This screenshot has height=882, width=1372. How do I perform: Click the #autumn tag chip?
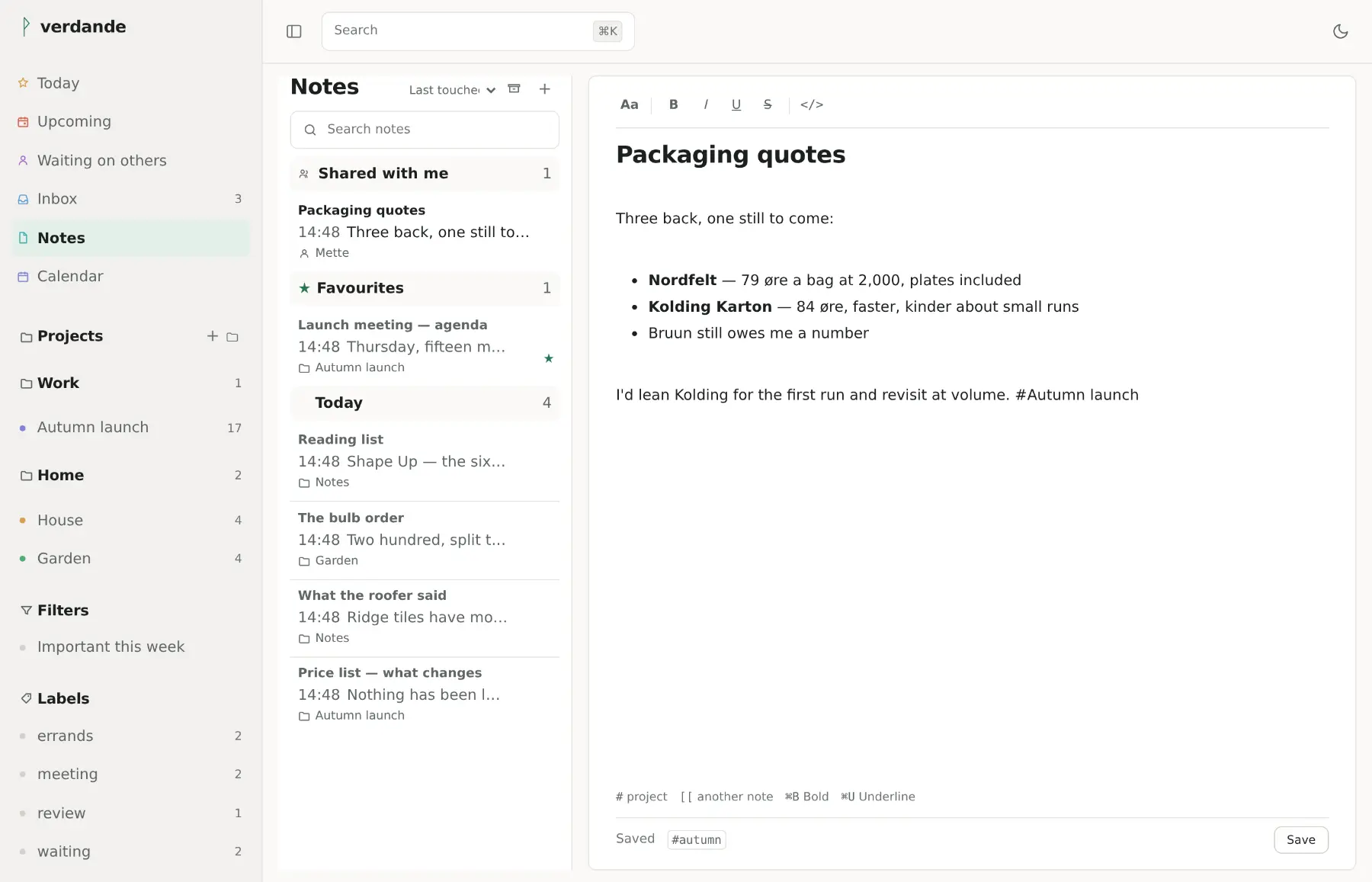697,839
